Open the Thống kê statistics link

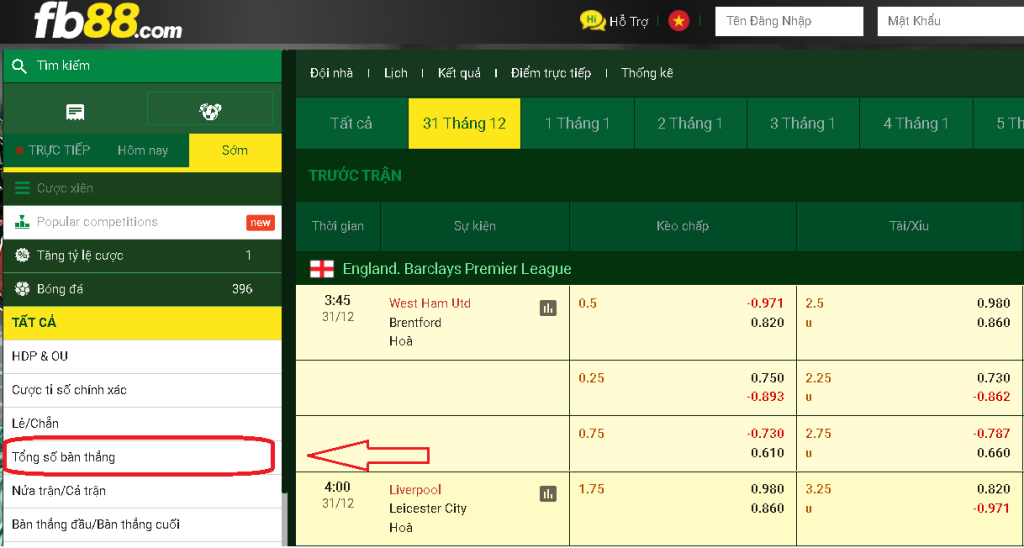point(647,73)
